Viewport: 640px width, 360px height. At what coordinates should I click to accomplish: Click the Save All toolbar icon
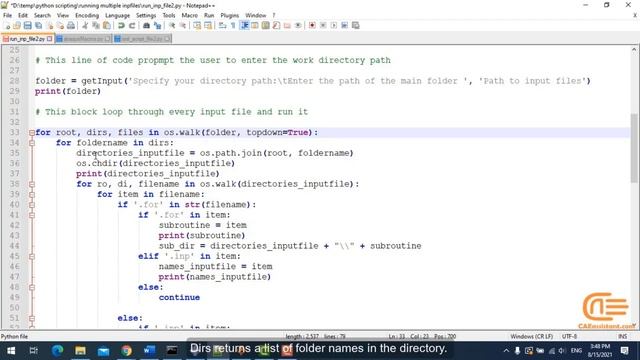(x=38, y=25)
